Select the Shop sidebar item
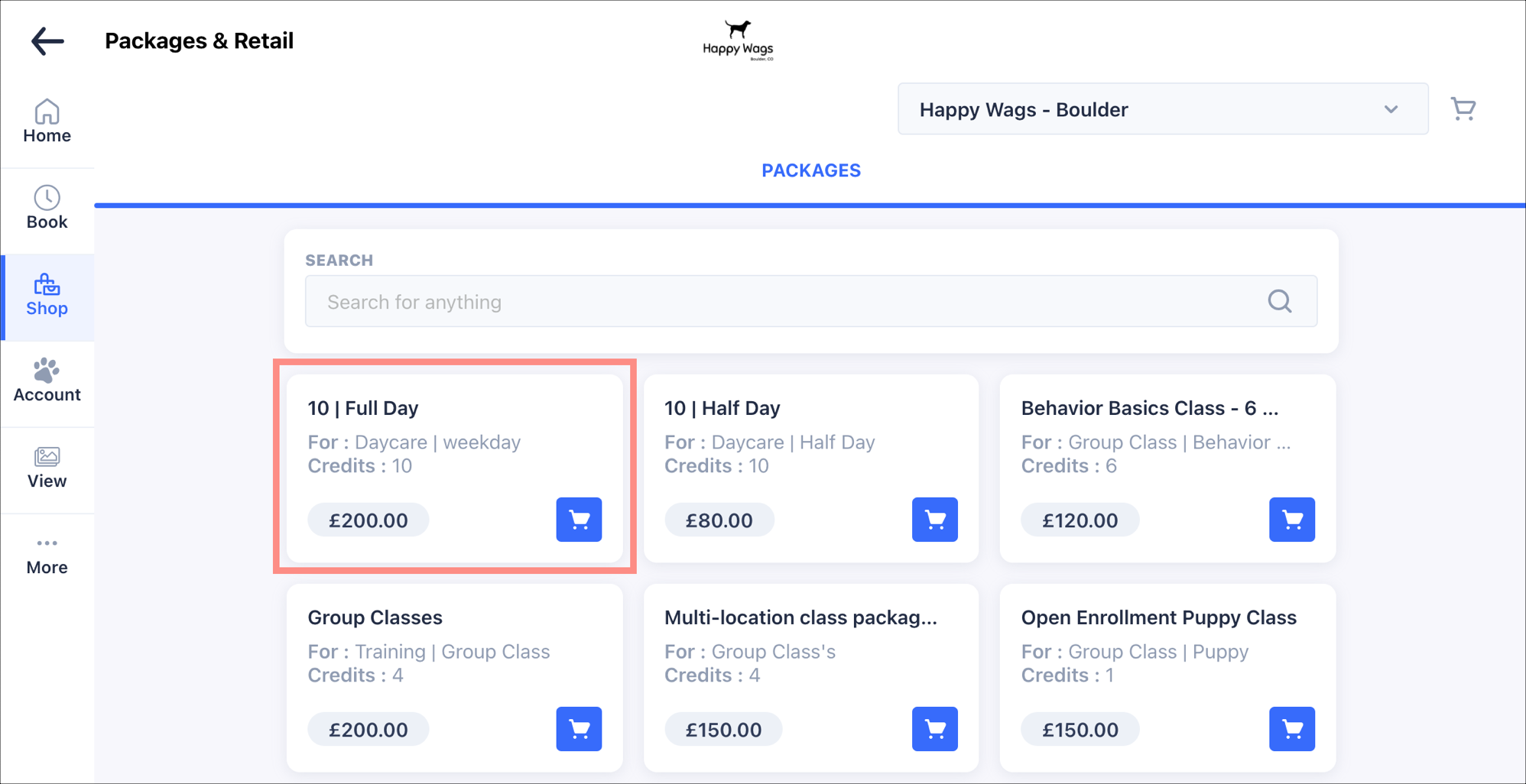 (x=47, y=296)
